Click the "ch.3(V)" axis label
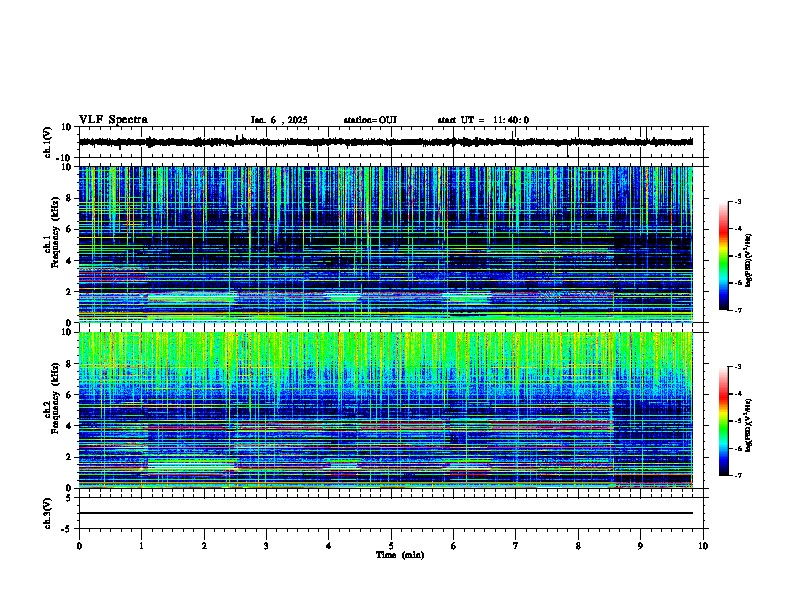 48,513
